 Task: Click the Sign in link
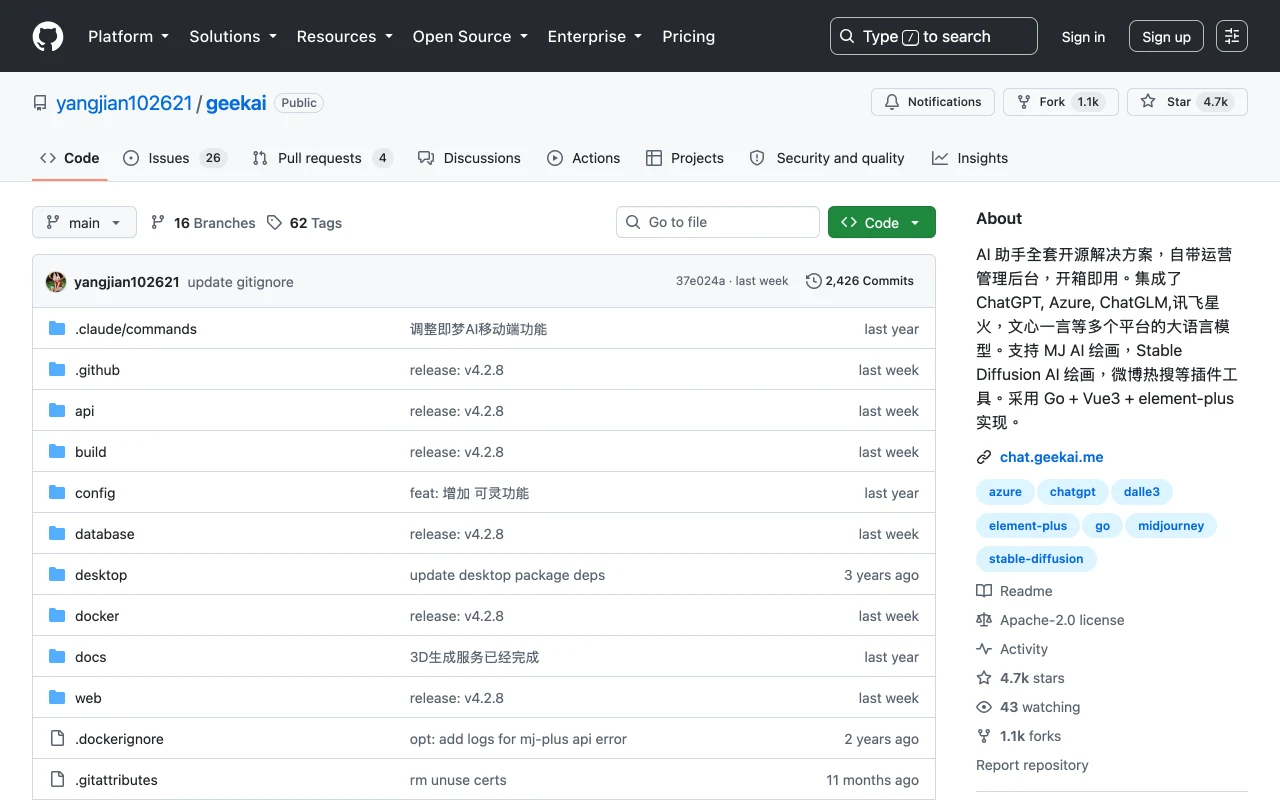click(1083, 36)
